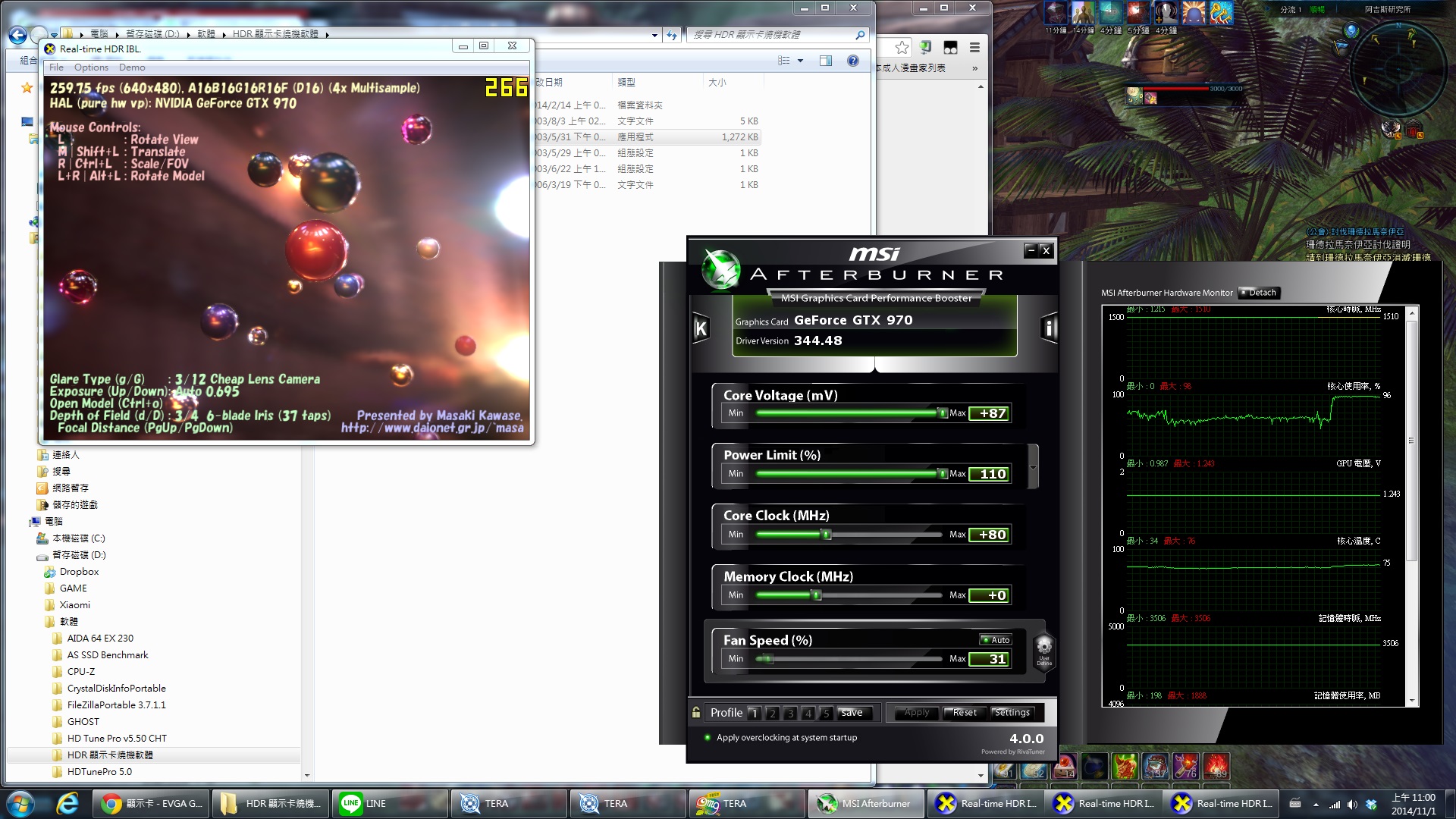1456x819 pixels.
Task: Expand Power Limit link arrow
Action: [x=1033, y=467]
